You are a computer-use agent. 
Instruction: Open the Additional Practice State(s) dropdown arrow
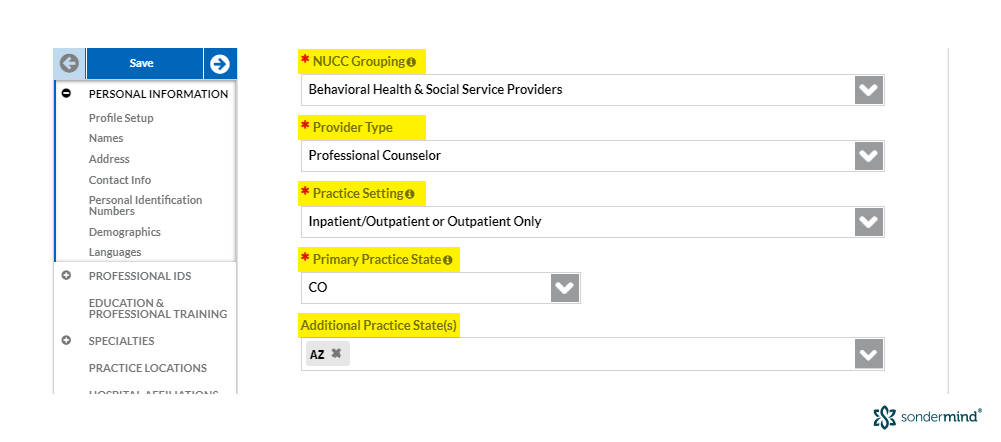(x=869, y=354)
